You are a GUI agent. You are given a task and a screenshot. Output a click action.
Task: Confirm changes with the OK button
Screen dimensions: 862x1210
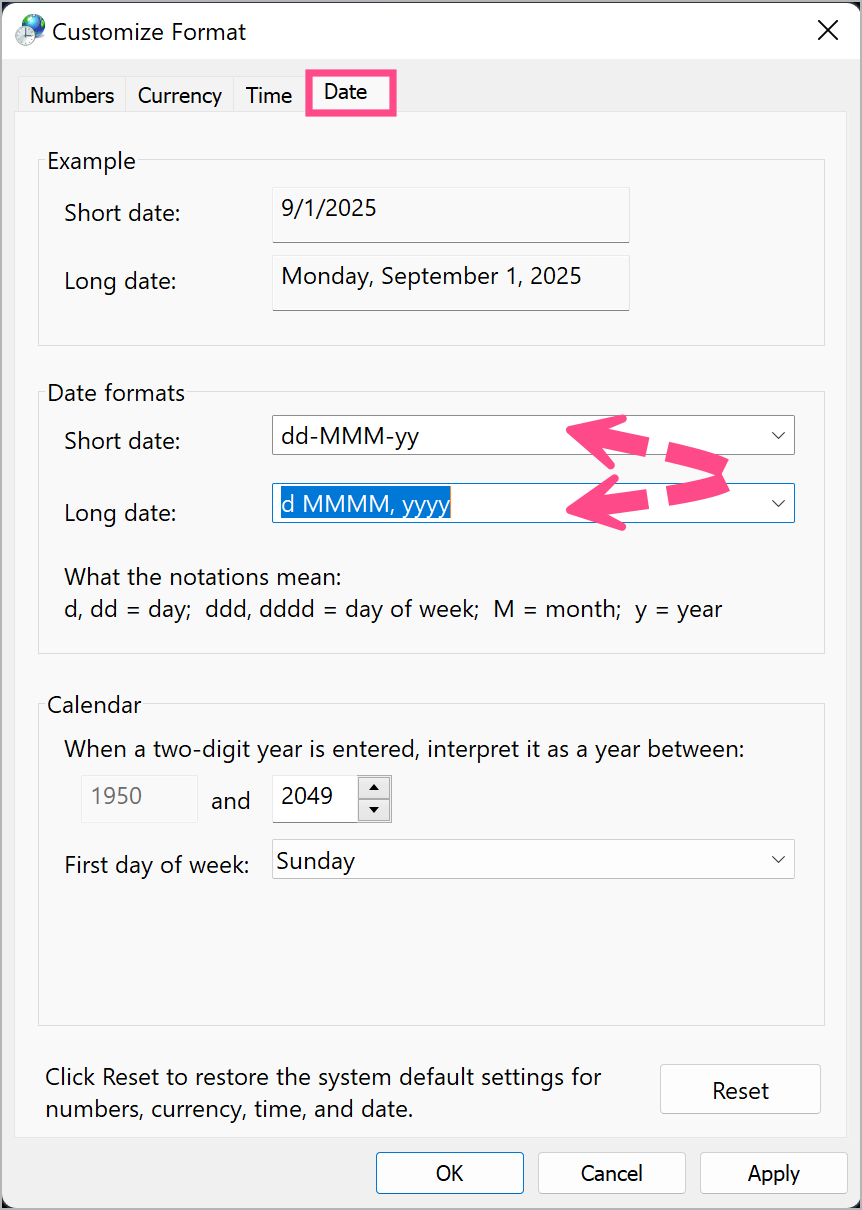point(449,1173)
